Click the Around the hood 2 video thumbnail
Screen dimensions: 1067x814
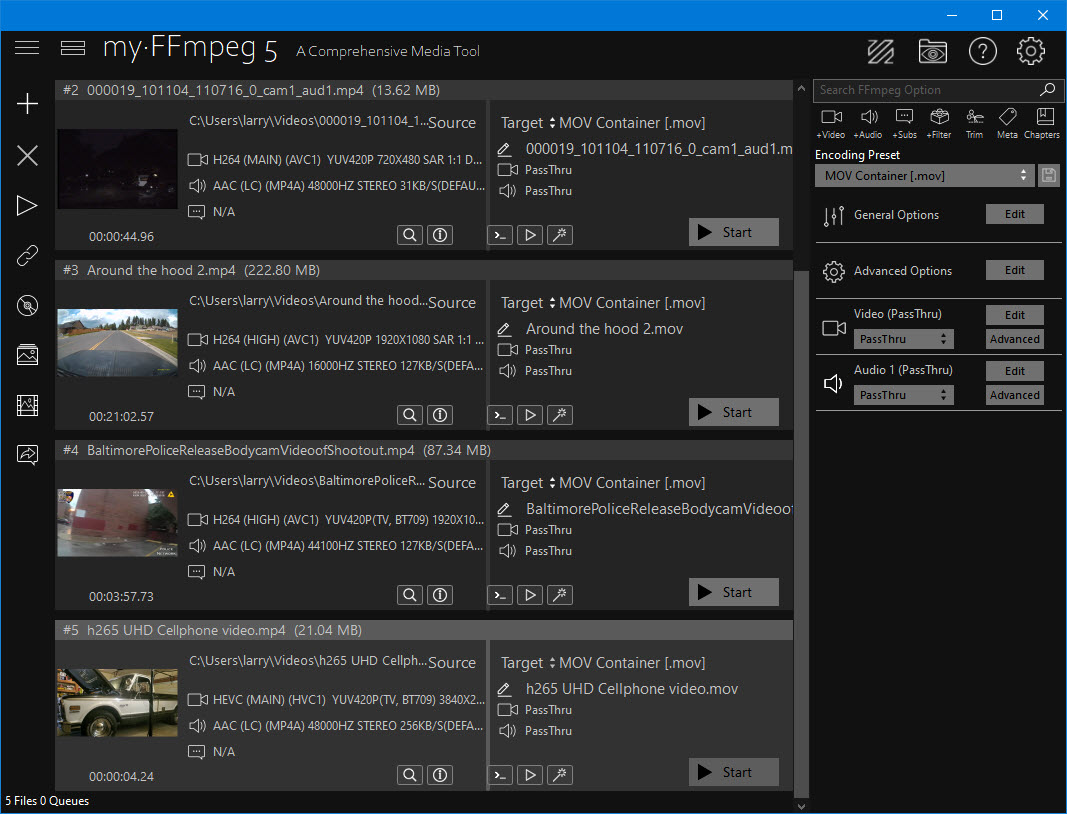[x=117, y=342]
